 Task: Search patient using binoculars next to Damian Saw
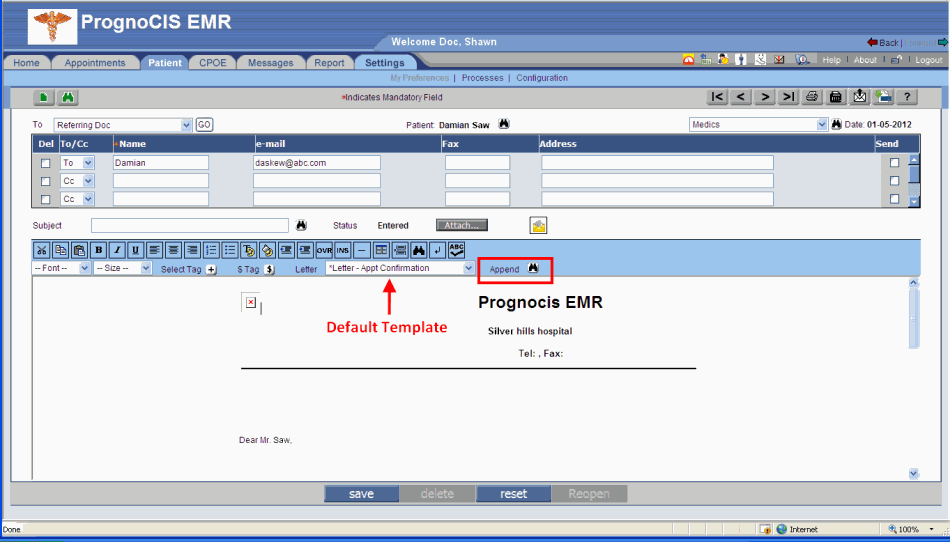click(503, 124)
